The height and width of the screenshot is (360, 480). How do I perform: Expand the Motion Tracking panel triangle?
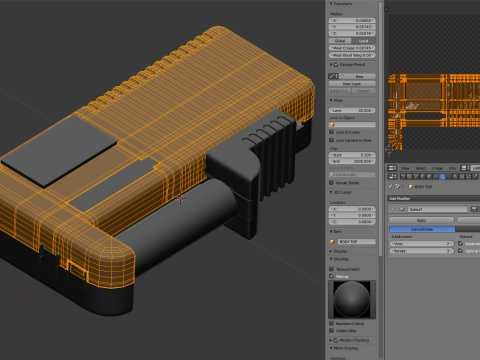(x=331, y=340)
